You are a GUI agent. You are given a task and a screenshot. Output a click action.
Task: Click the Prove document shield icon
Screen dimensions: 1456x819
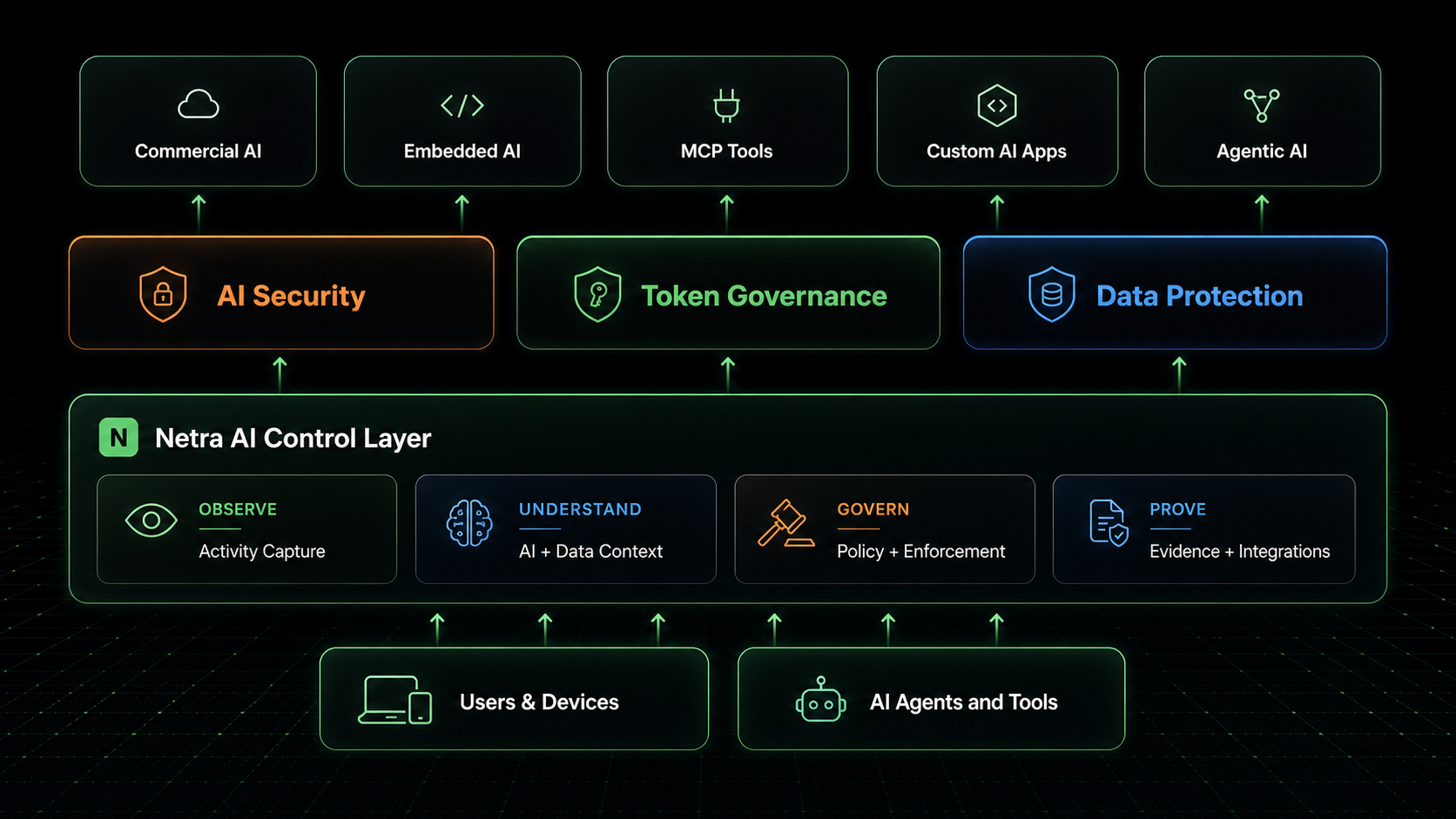(1109, 523)
